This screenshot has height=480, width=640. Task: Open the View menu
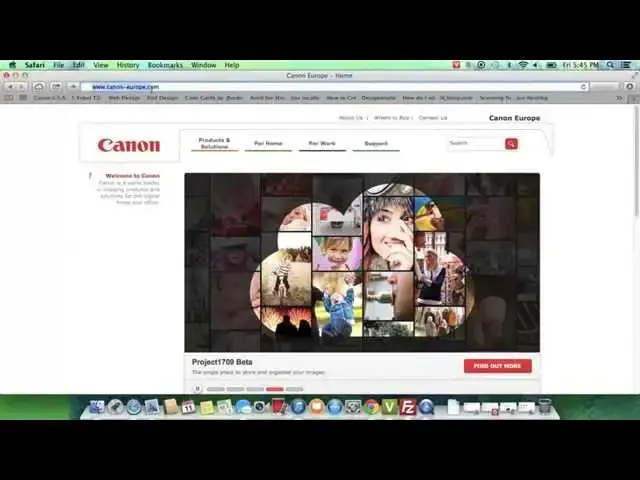(101, 65)
